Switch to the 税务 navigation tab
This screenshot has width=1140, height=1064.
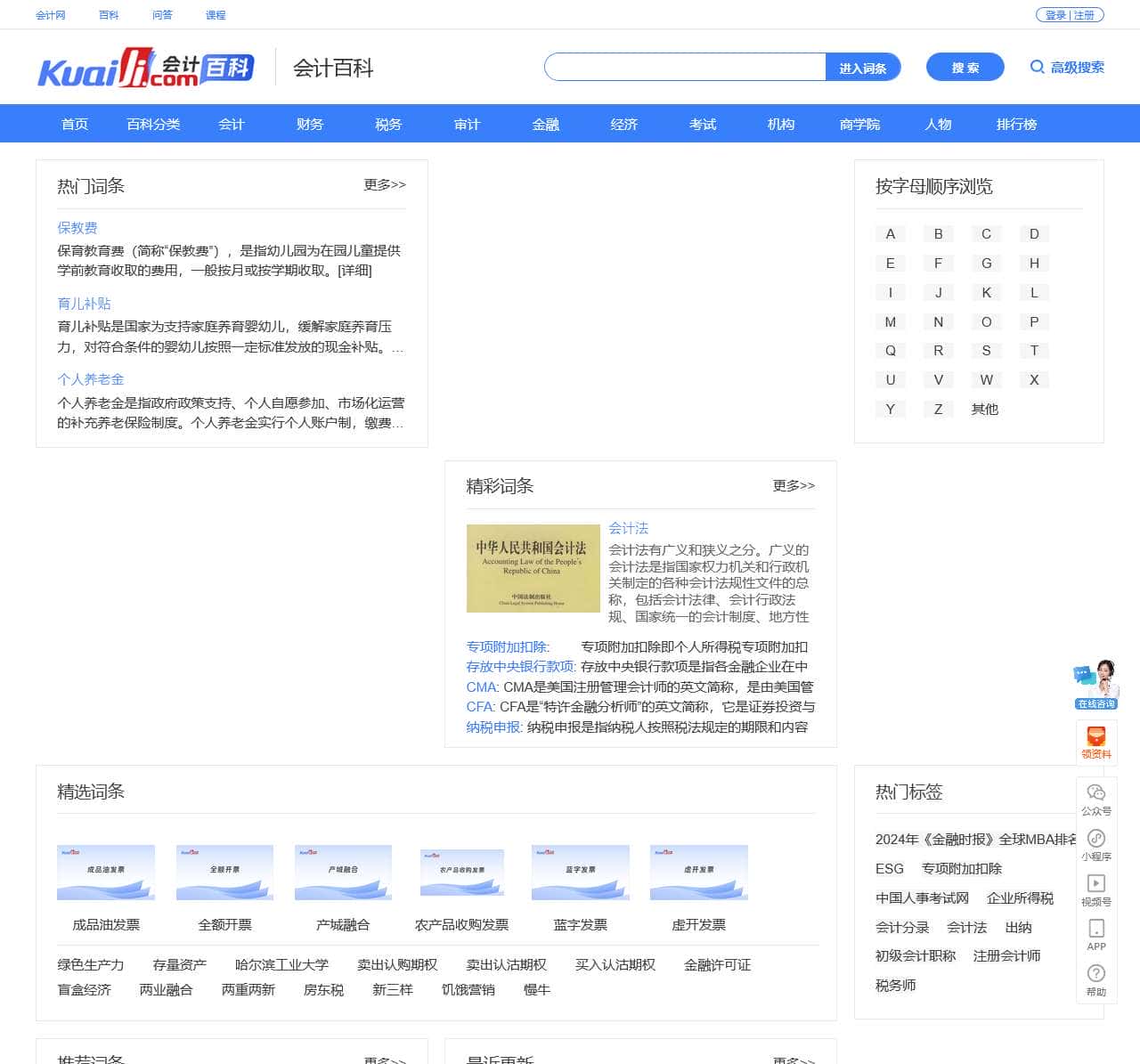click(x=387, y=124)
